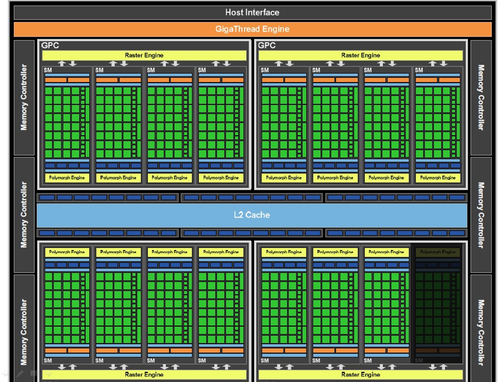Click the middle-right Memory Controller block
Viewport: 500px width, 382px height.
coord(481,215)
